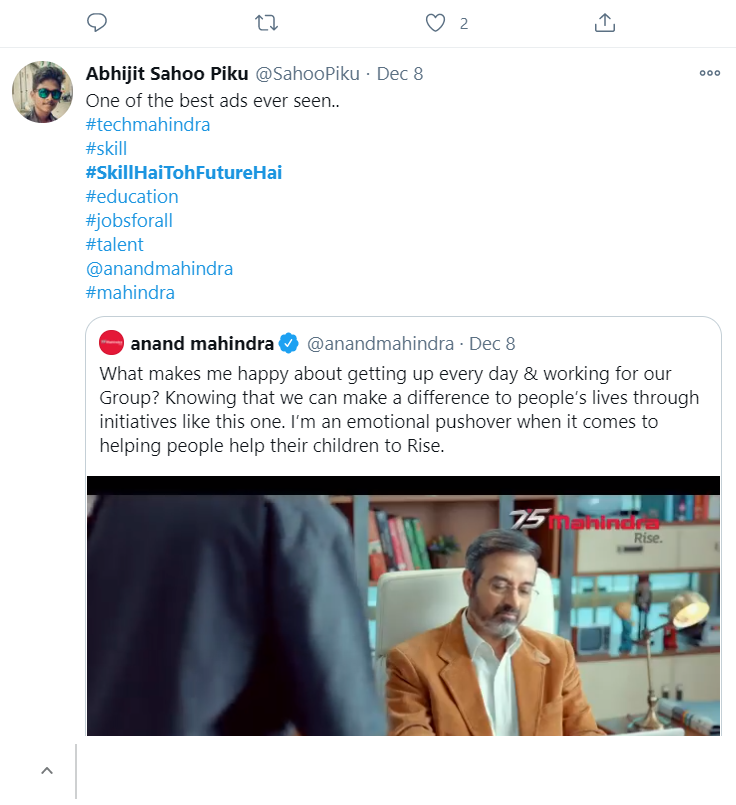Click the Abhijit Sahoo Piku display name
Viewport: 736px width, 805px height.
click(167, 74)
